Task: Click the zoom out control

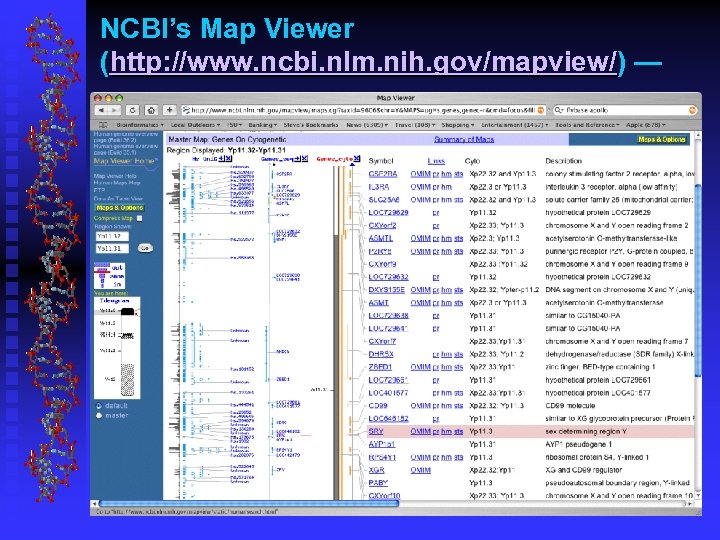Action: coord(117,267)
